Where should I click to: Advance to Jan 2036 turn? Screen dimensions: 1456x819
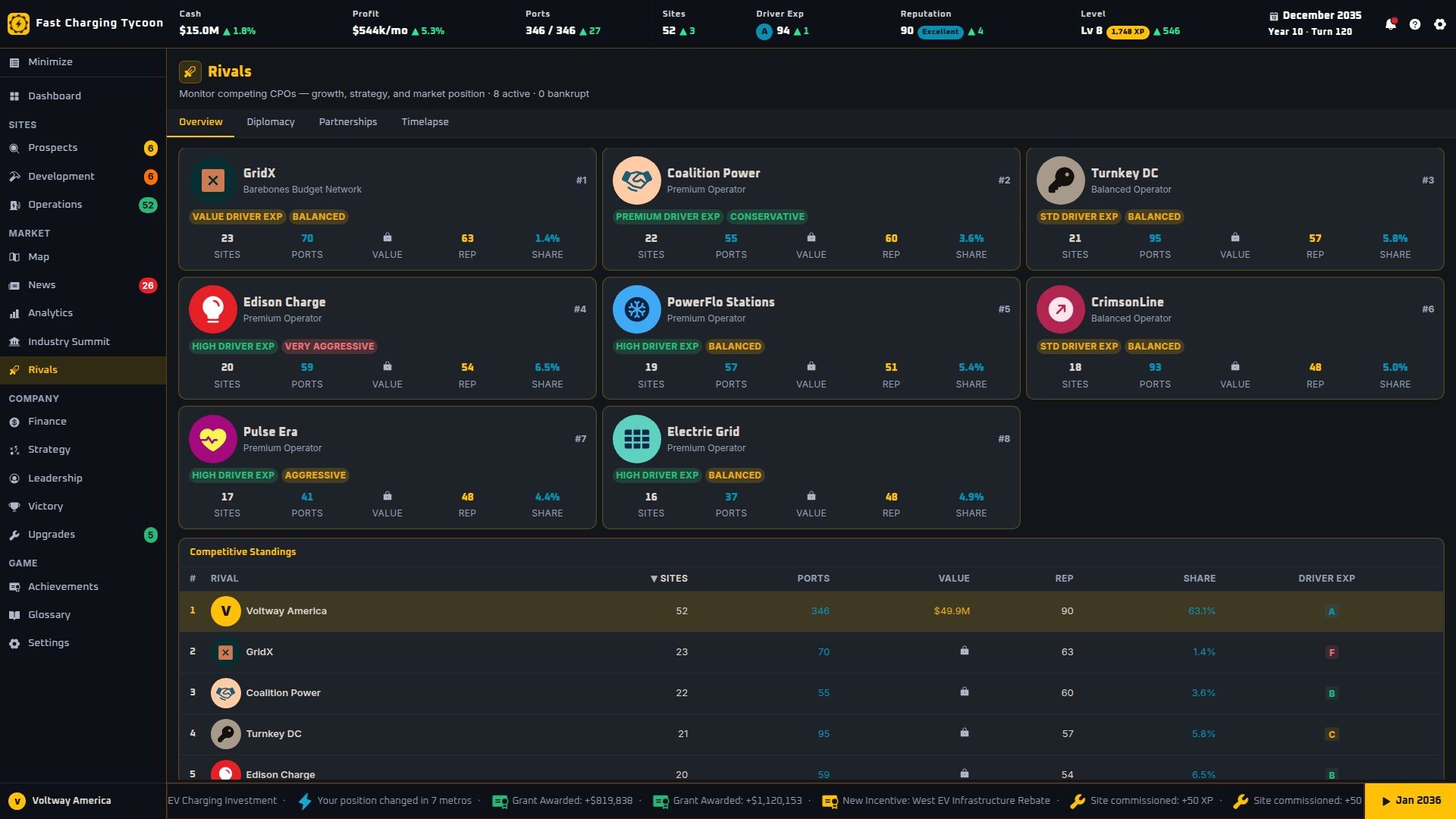click(1410, 801)
